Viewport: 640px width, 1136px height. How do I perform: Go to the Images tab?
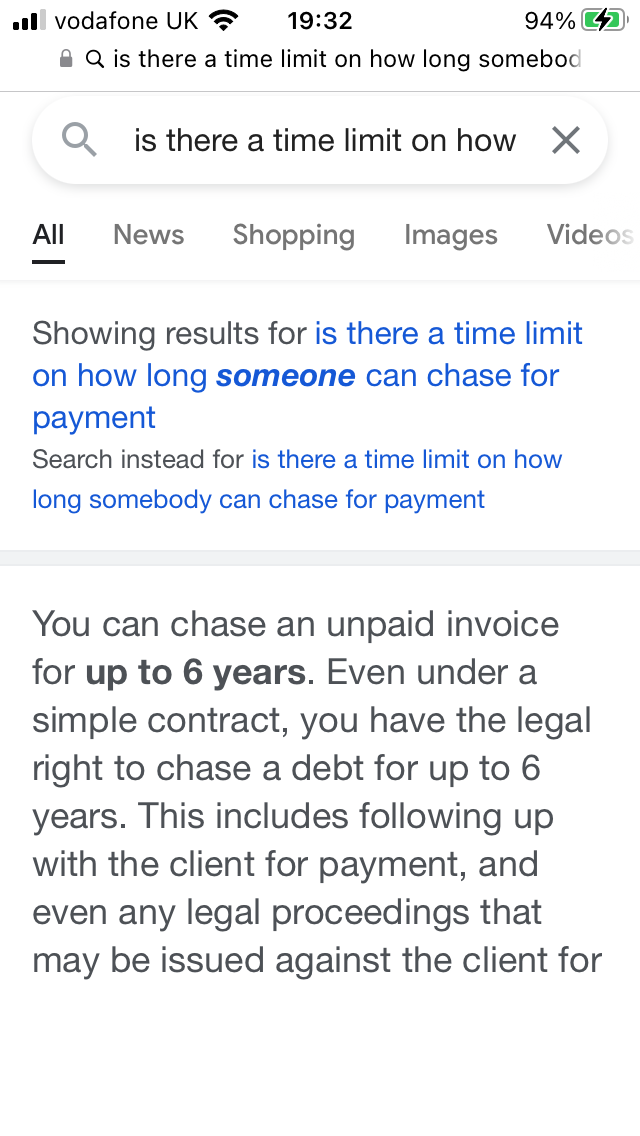450,235
